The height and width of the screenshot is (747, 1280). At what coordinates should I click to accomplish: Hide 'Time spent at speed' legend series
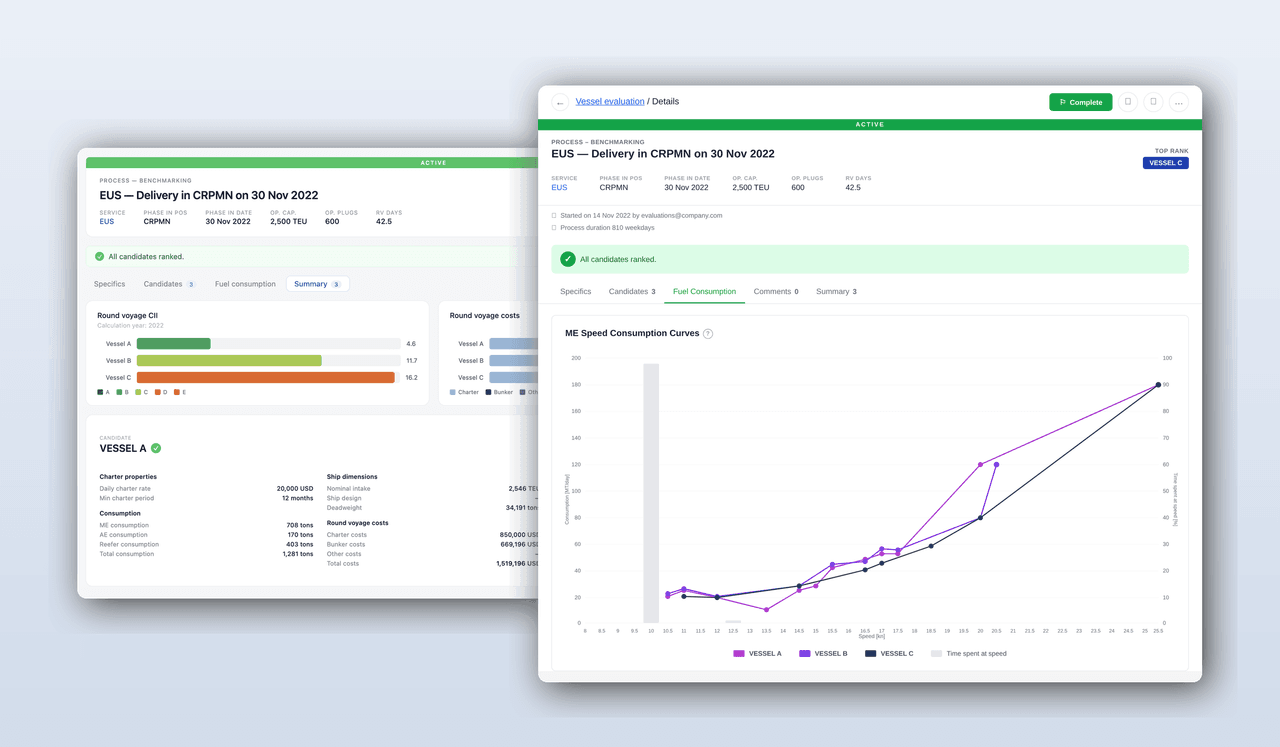click(968, 653)
